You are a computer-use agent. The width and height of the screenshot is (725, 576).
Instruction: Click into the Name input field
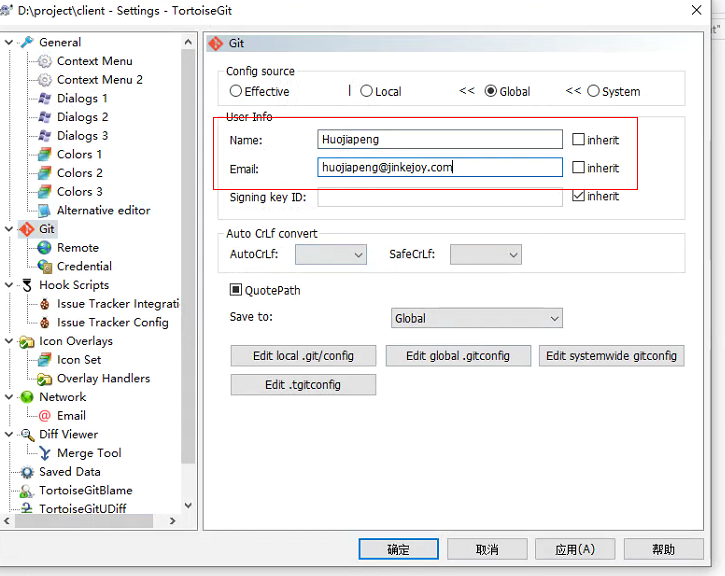pyautogui.click(x=440, y=139)
